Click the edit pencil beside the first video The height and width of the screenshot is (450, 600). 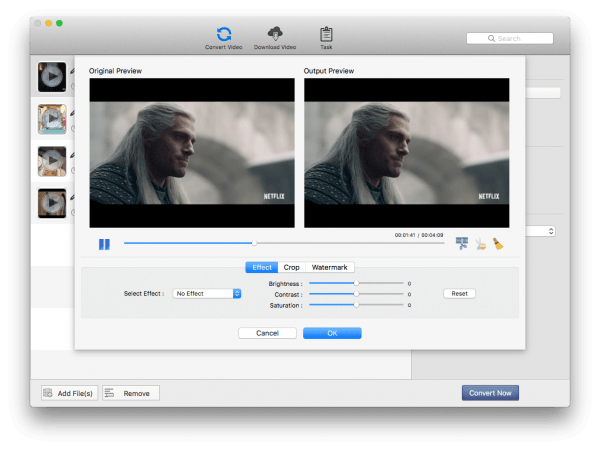pos(73,70)
